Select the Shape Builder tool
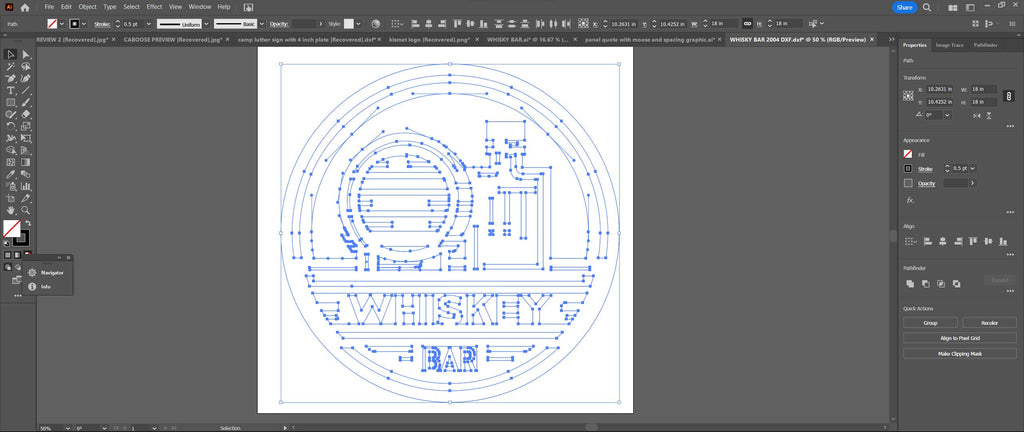This screenshot has width=1024, height=432. point(11,150)
